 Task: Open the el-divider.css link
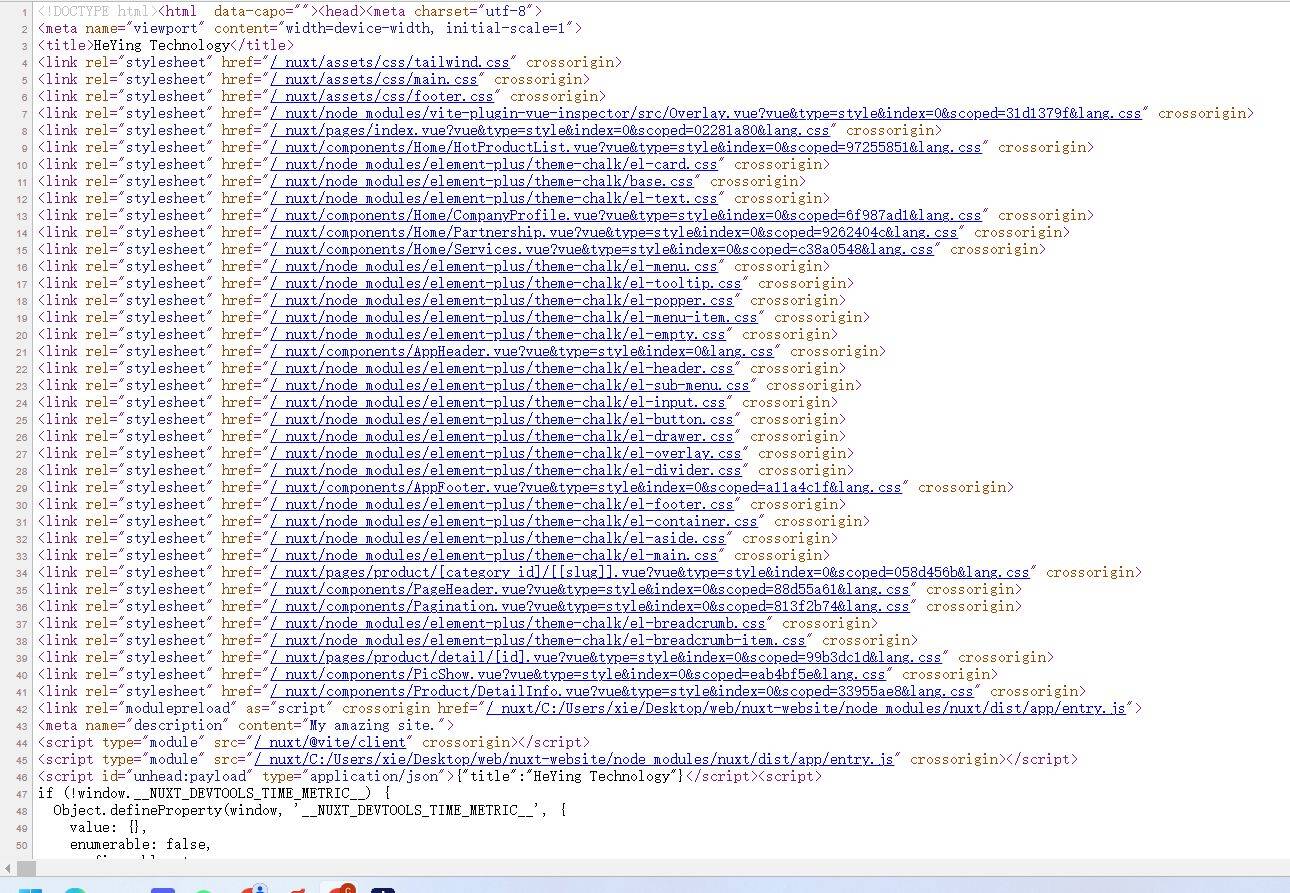tap(506, 470)
